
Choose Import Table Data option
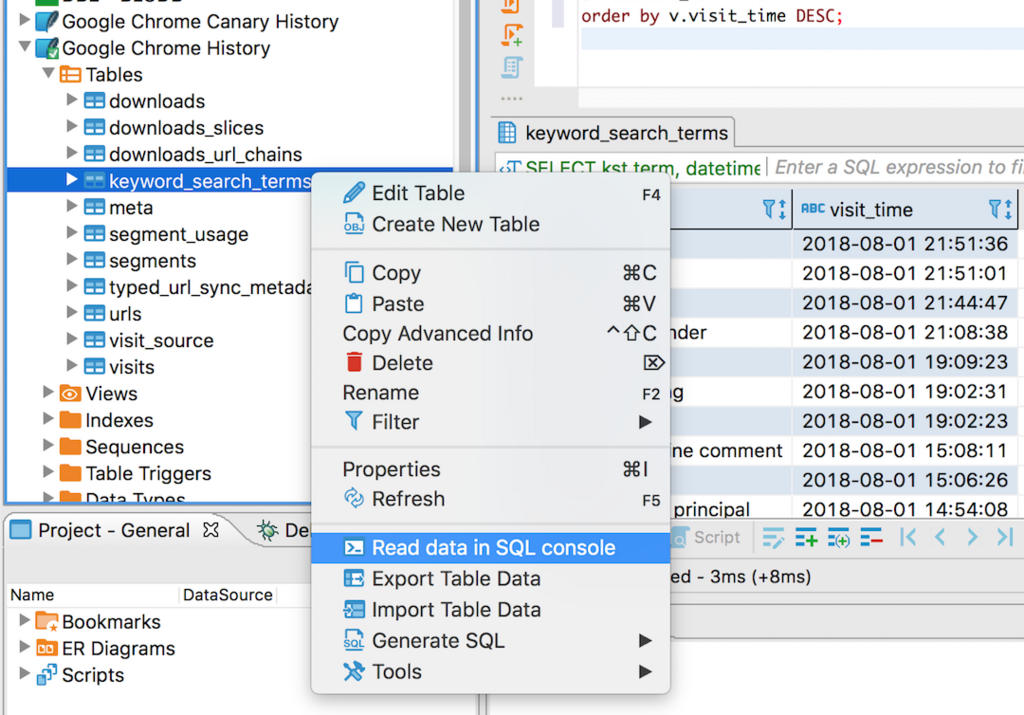pyautogui.click(x=490, y=609)
